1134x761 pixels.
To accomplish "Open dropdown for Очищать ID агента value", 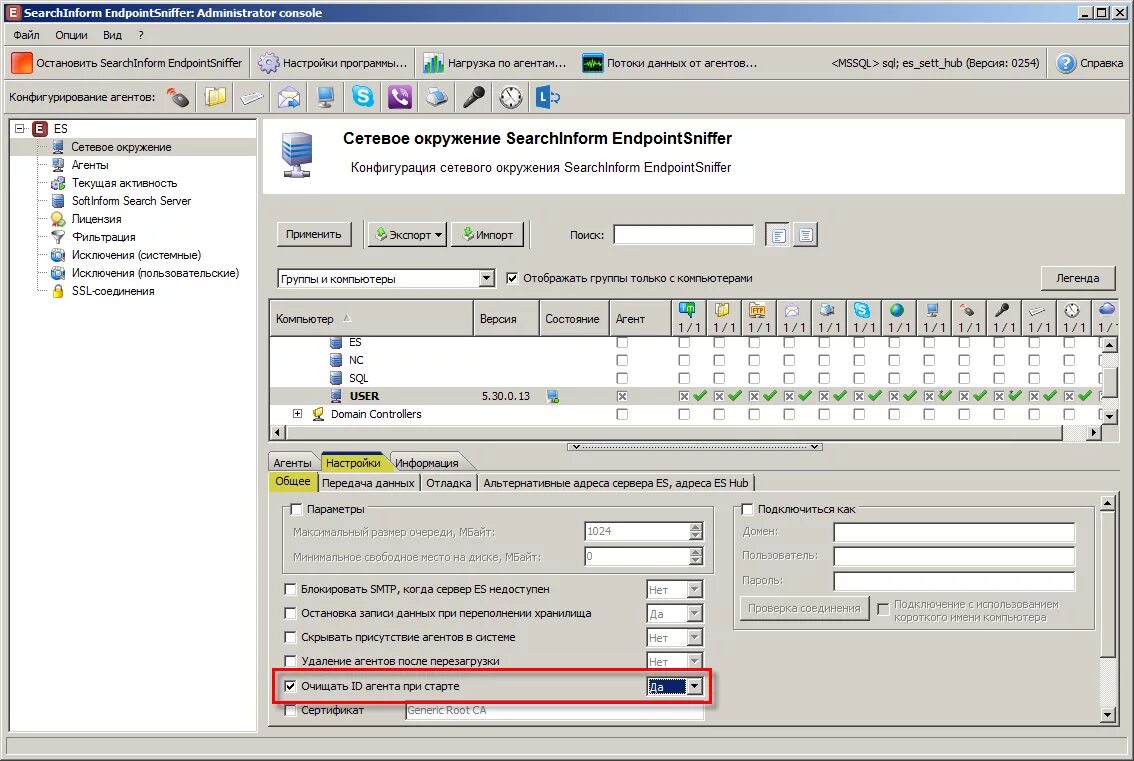I will click(x=694, y=686).
